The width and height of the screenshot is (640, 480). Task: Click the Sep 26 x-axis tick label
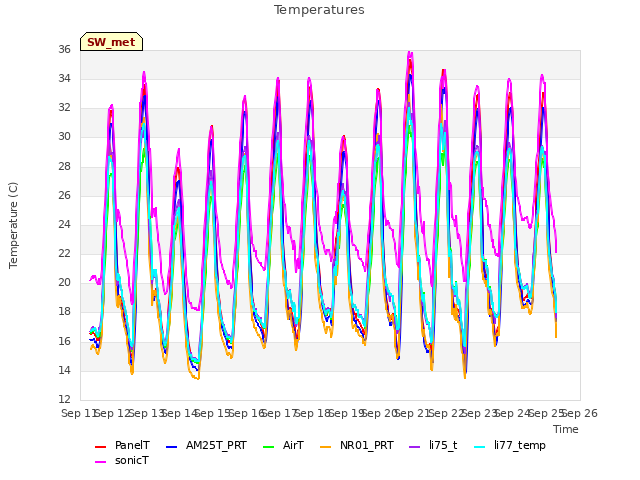[580, 413]
